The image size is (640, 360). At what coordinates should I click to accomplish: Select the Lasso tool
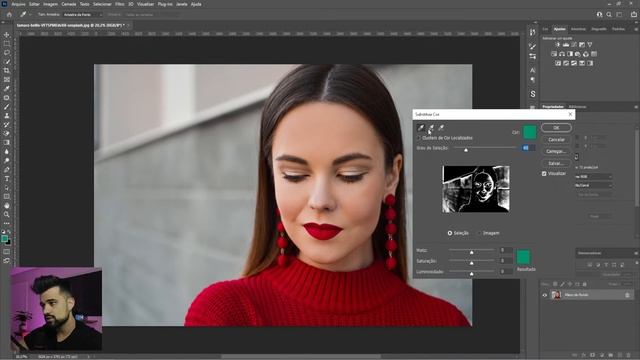click(7, 53)
